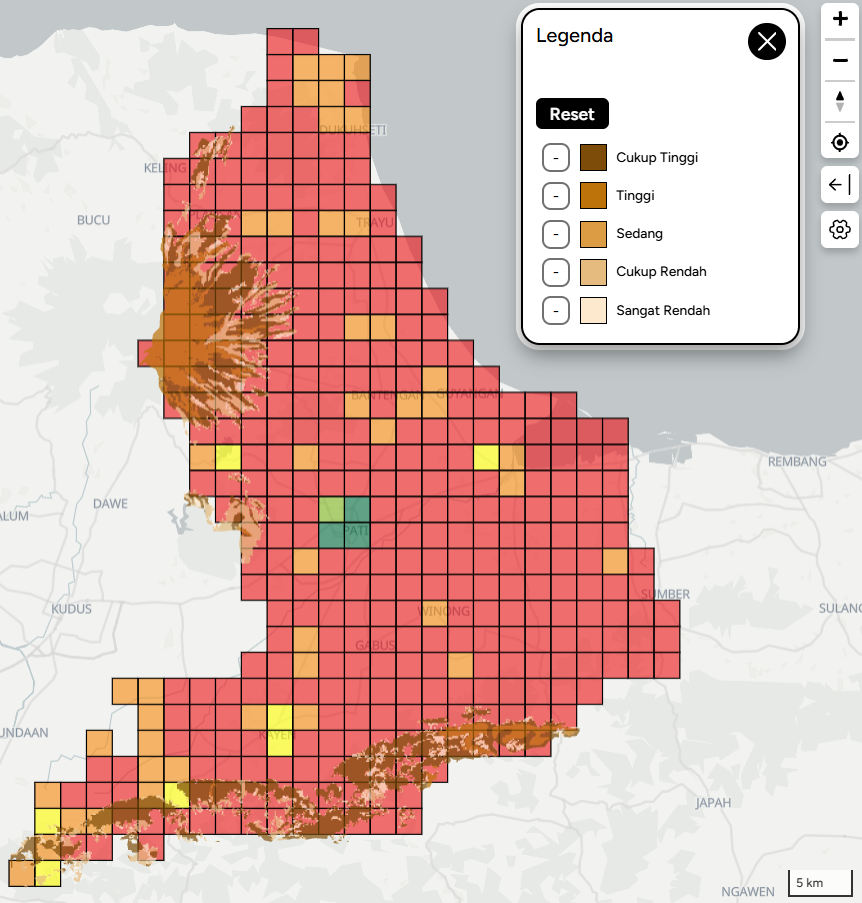Click the 5 km scale bar
862x903 pixels.
tap(819, 884)
